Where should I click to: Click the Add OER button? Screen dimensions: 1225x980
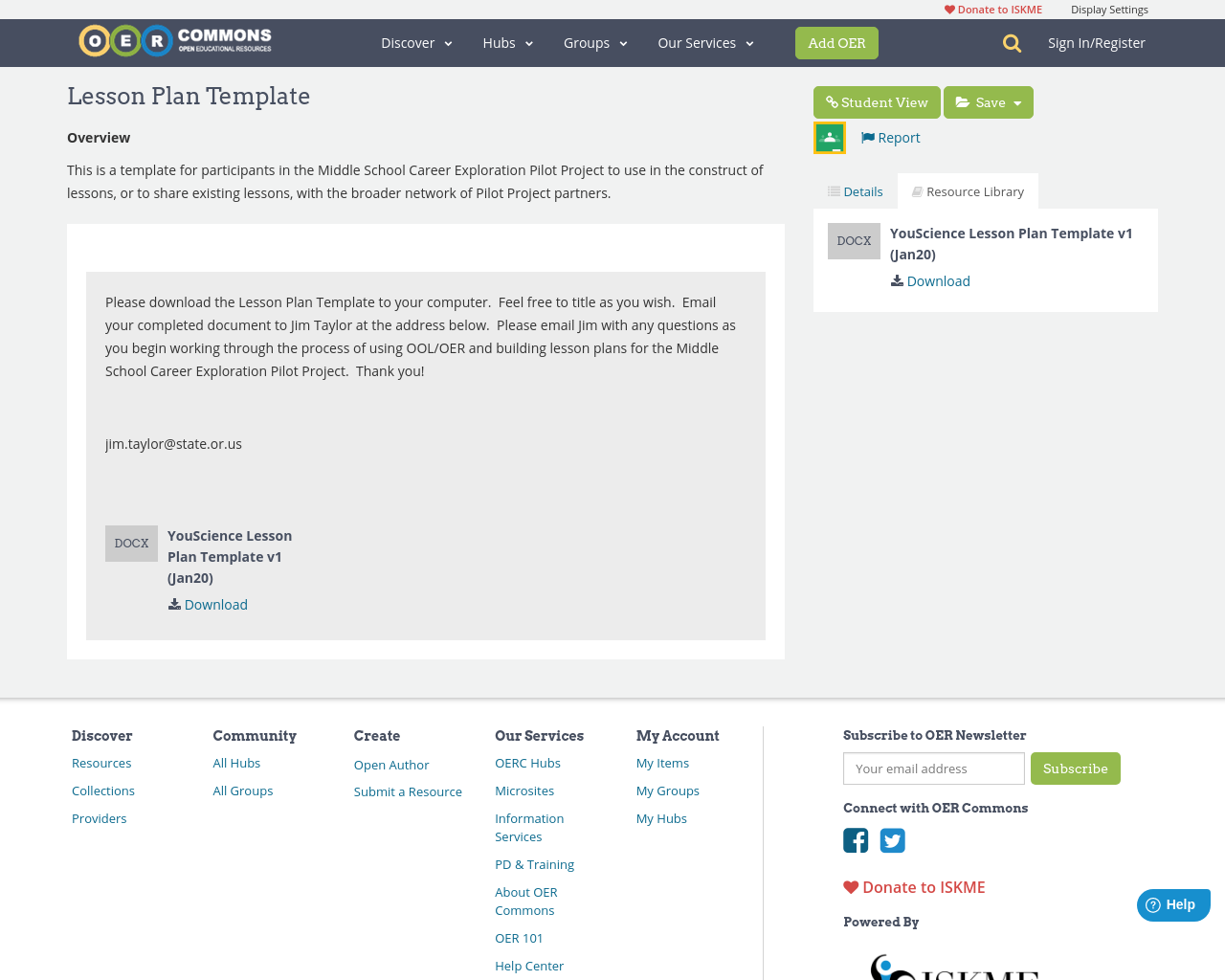coord(836,42)
